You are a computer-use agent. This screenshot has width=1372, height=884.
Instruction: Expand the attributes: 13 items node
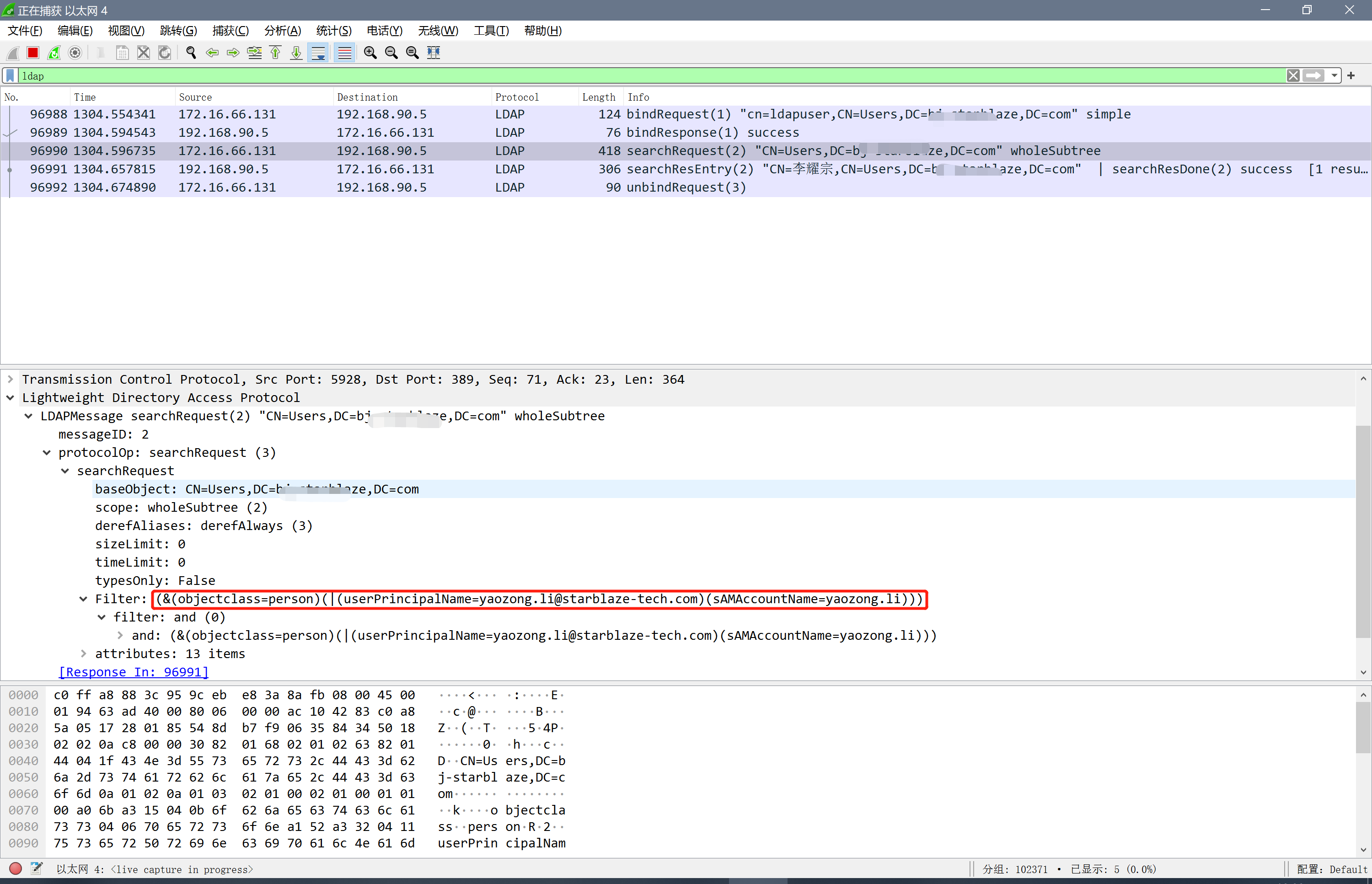click(x=84, y=654)
